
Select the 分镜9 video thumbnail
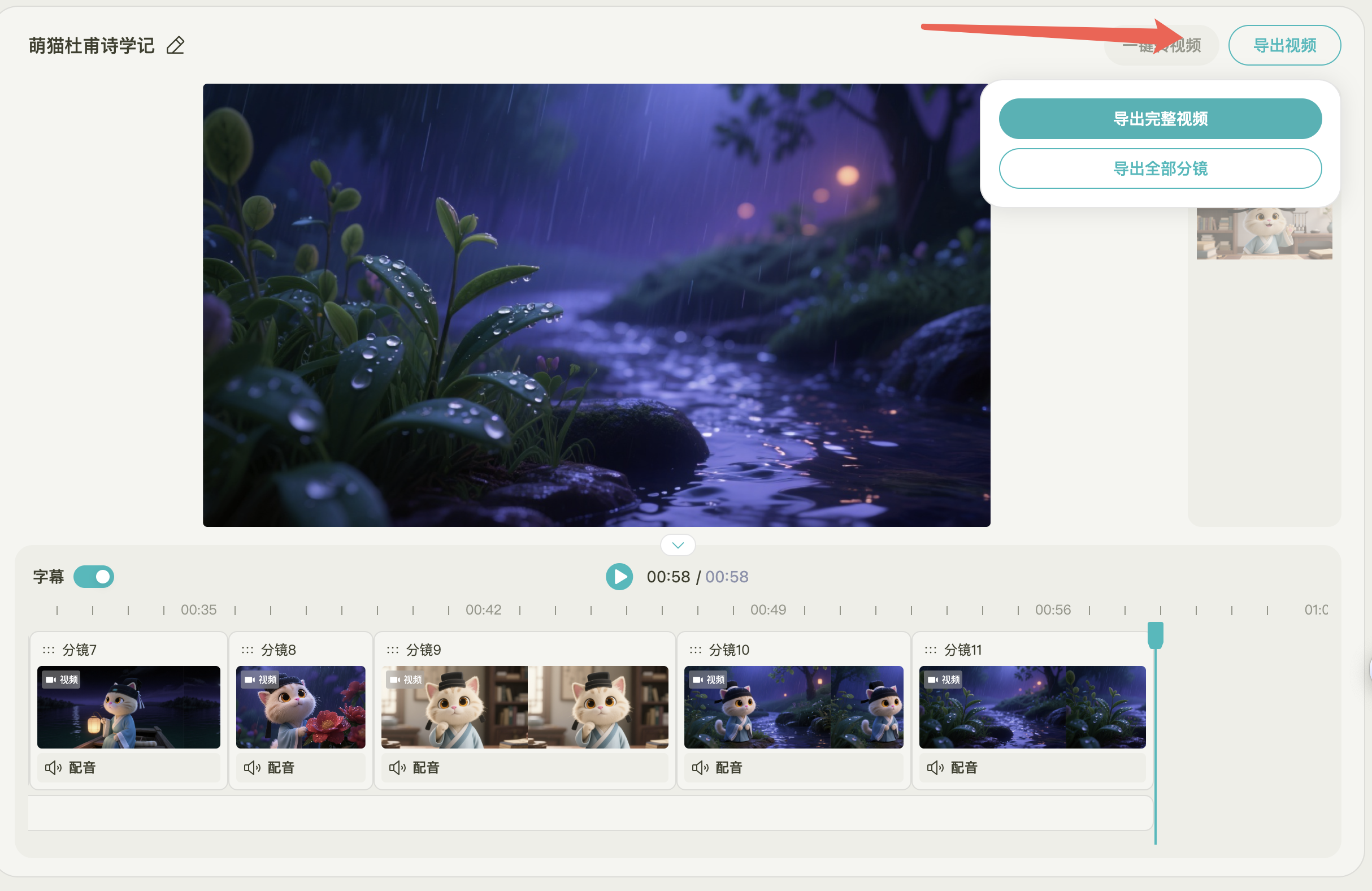pos(524,707)
